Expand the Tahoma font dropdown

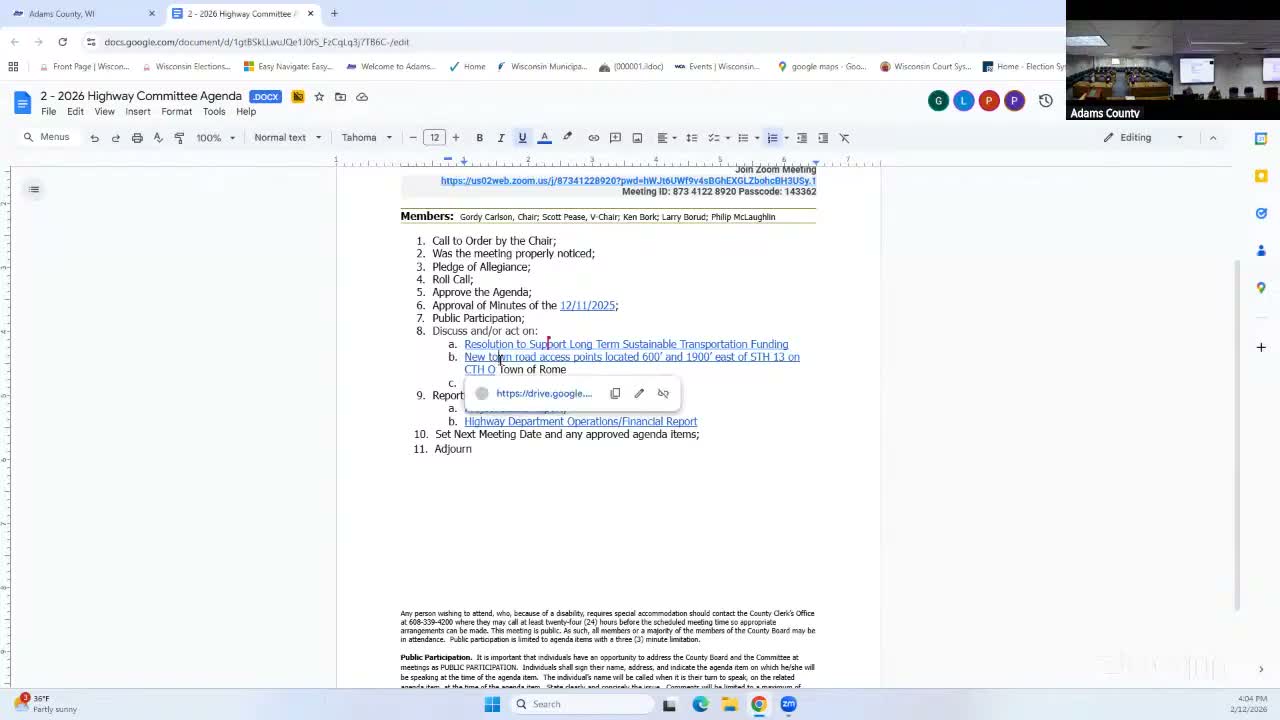[366, 138]
